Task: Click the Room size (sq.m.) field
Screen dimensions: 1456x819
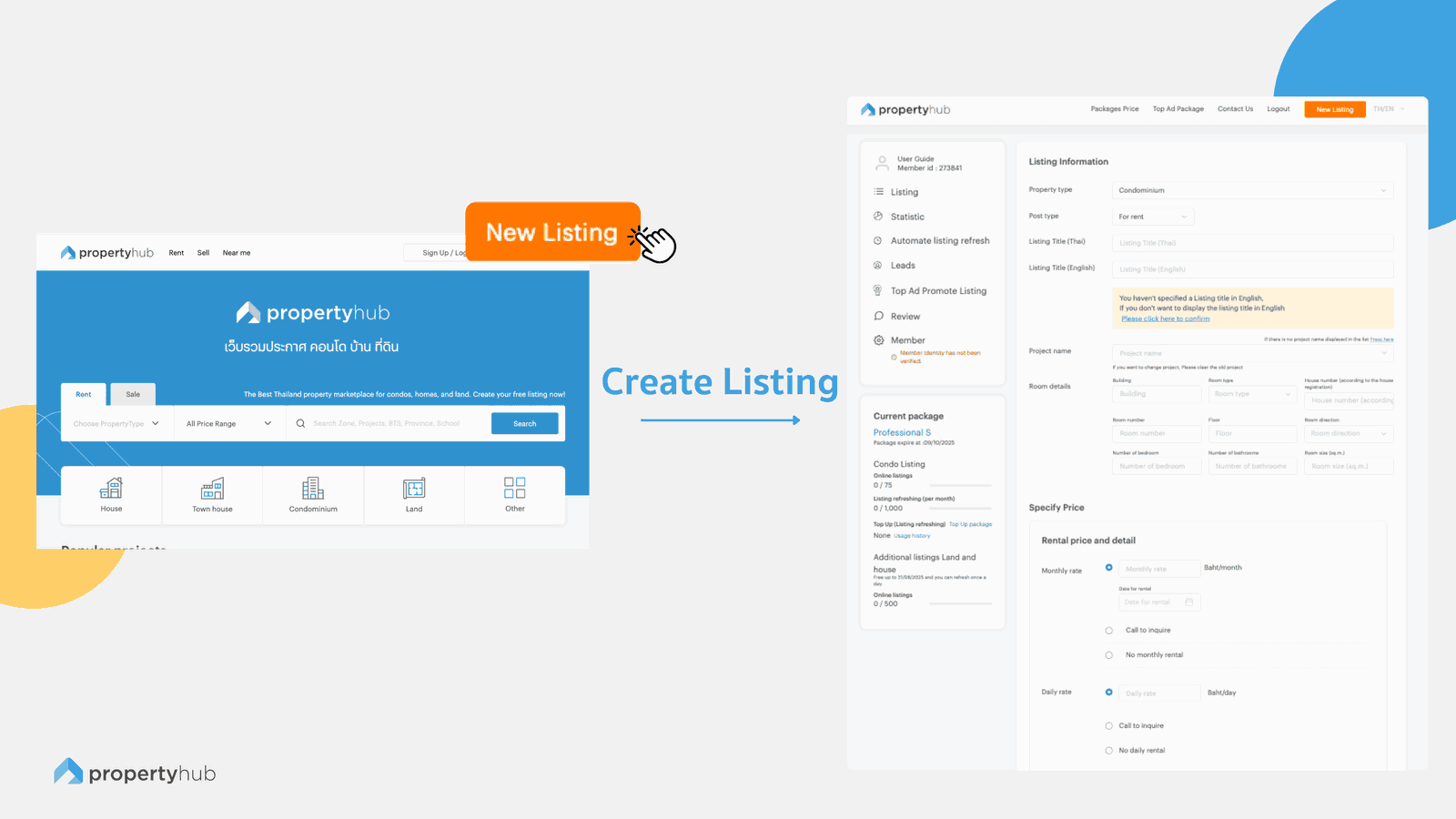Action: coord(1349,466)
